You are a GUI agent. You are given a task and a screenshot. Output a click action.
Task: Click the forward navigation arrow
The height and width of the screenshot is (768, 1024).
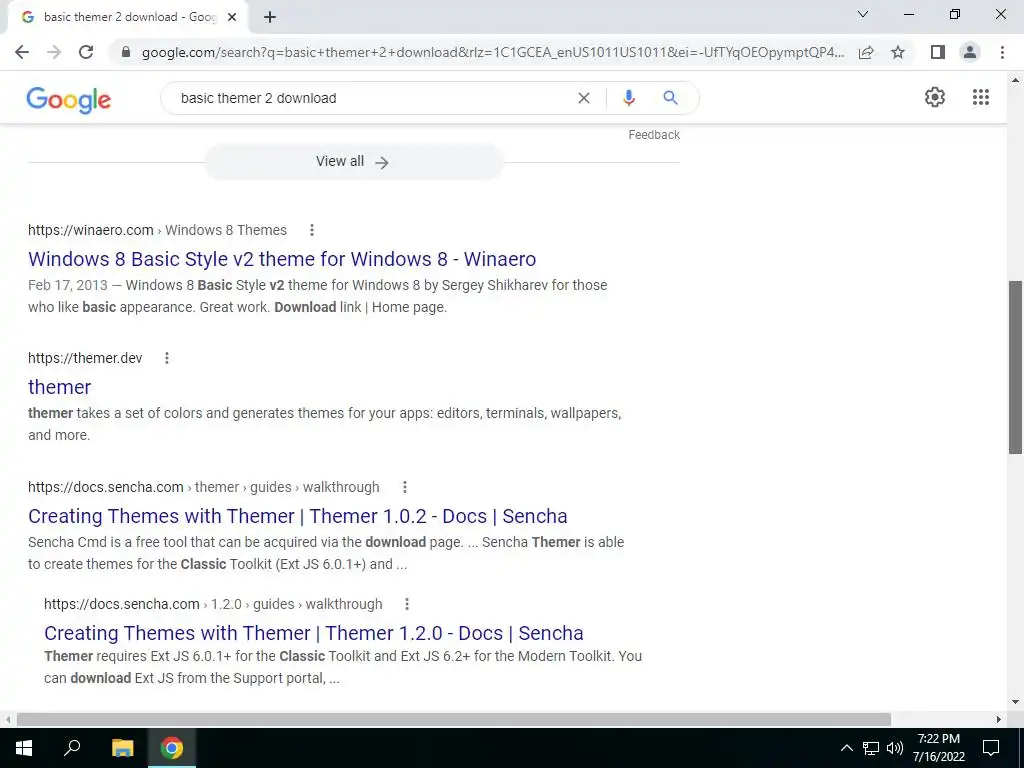click(x=54, y=52)
